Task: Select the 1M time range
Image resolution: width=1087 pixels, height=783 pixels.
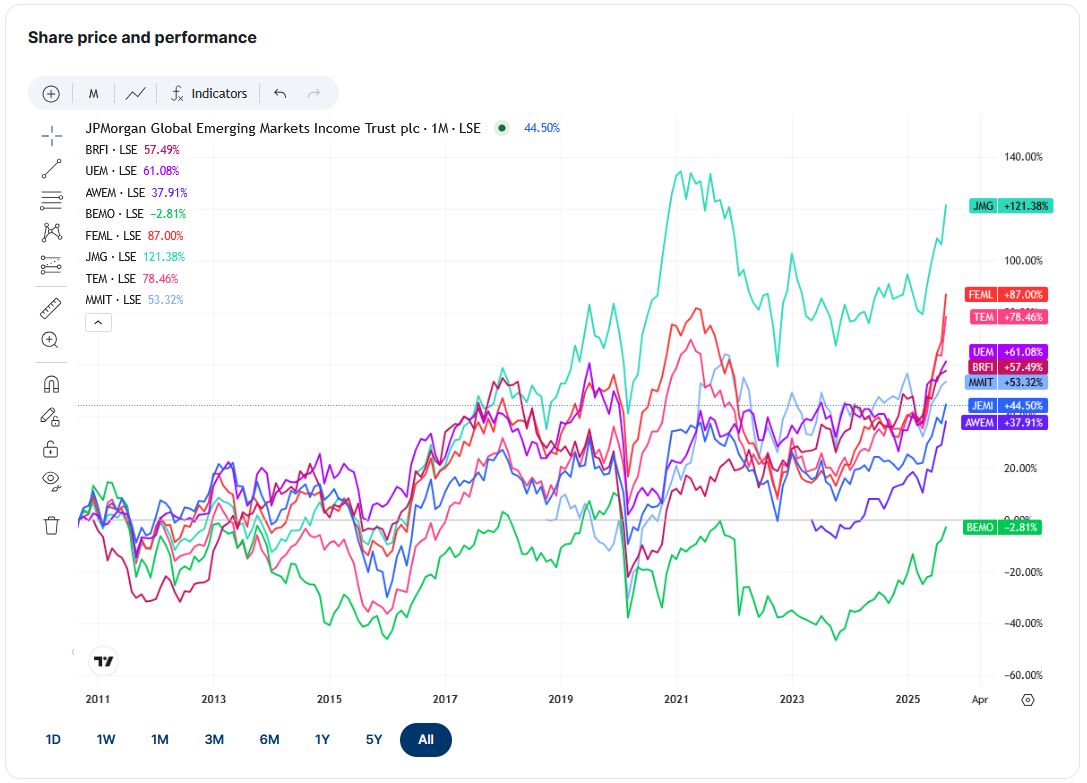Action: click(x=160, y=739)
